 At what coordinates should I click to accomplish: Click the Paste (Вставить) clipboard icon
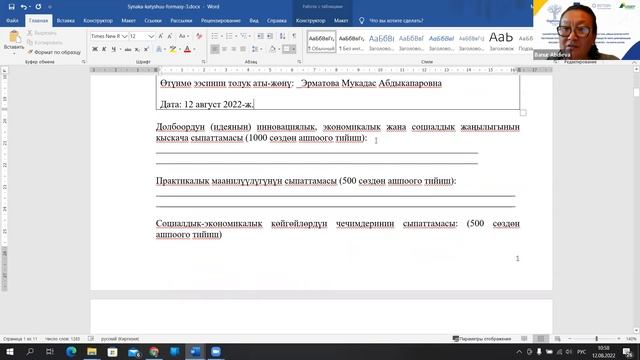coord(14,37)
